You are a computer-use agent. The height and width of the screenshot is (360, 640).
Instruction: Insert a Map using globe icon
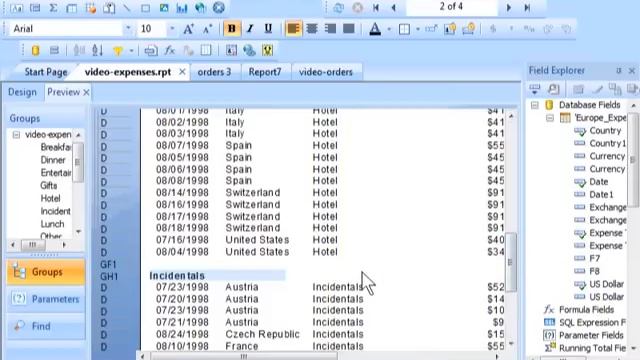click(x=200, y=8)
